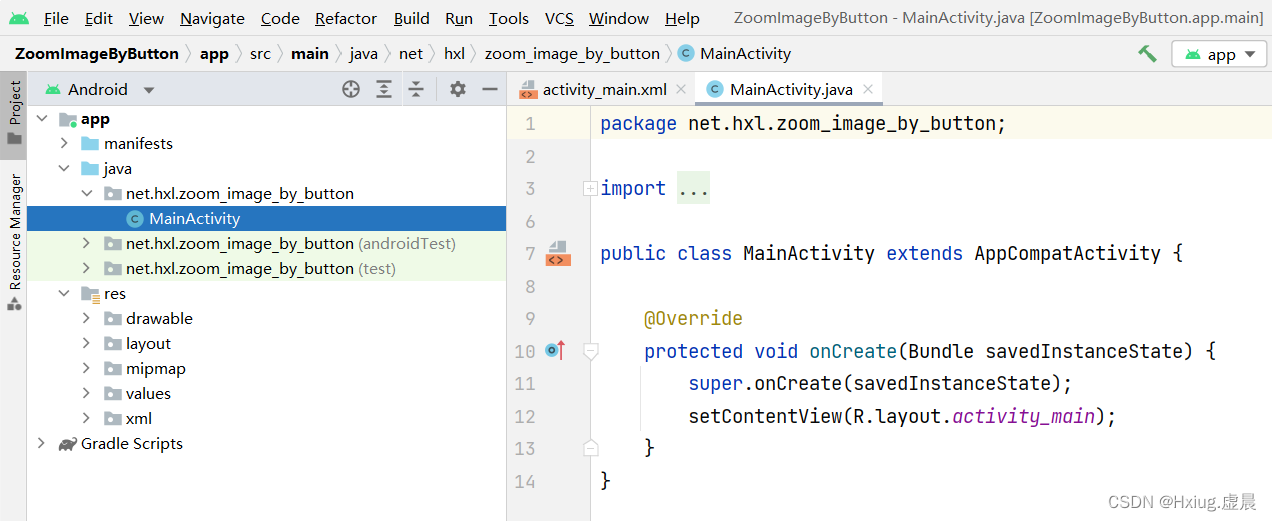1272x521 pixels.
Task: Open the Window menu
Action: coord(619,18)
